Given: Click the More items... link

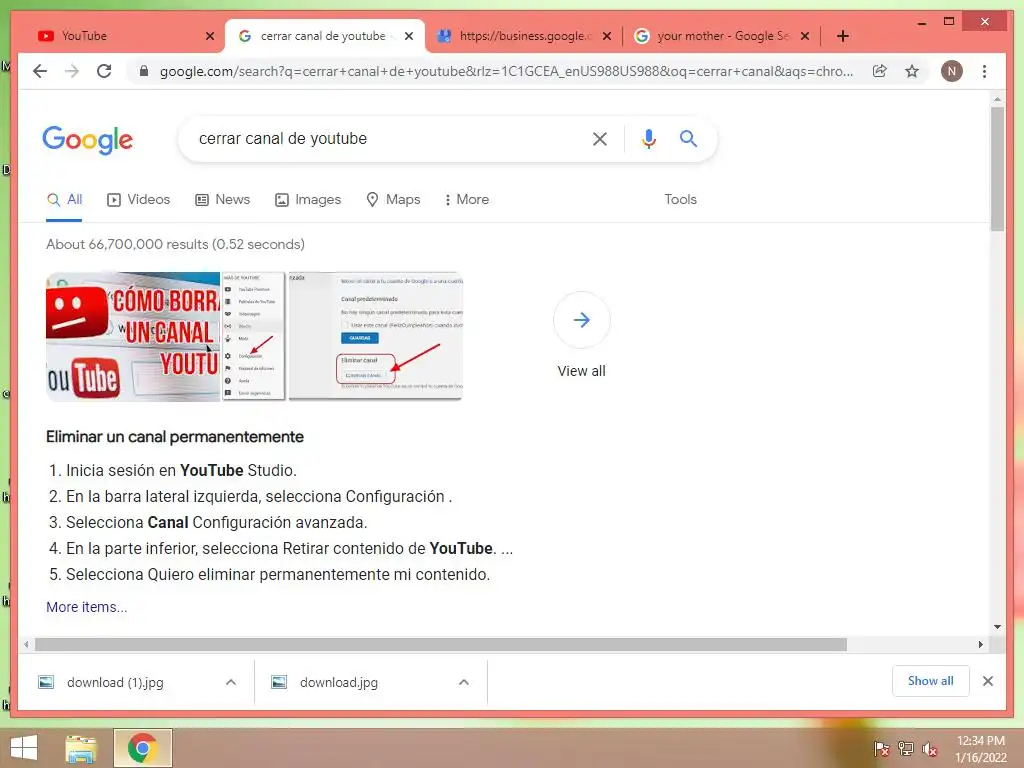Looking at the screenshot, I should 87,607.
